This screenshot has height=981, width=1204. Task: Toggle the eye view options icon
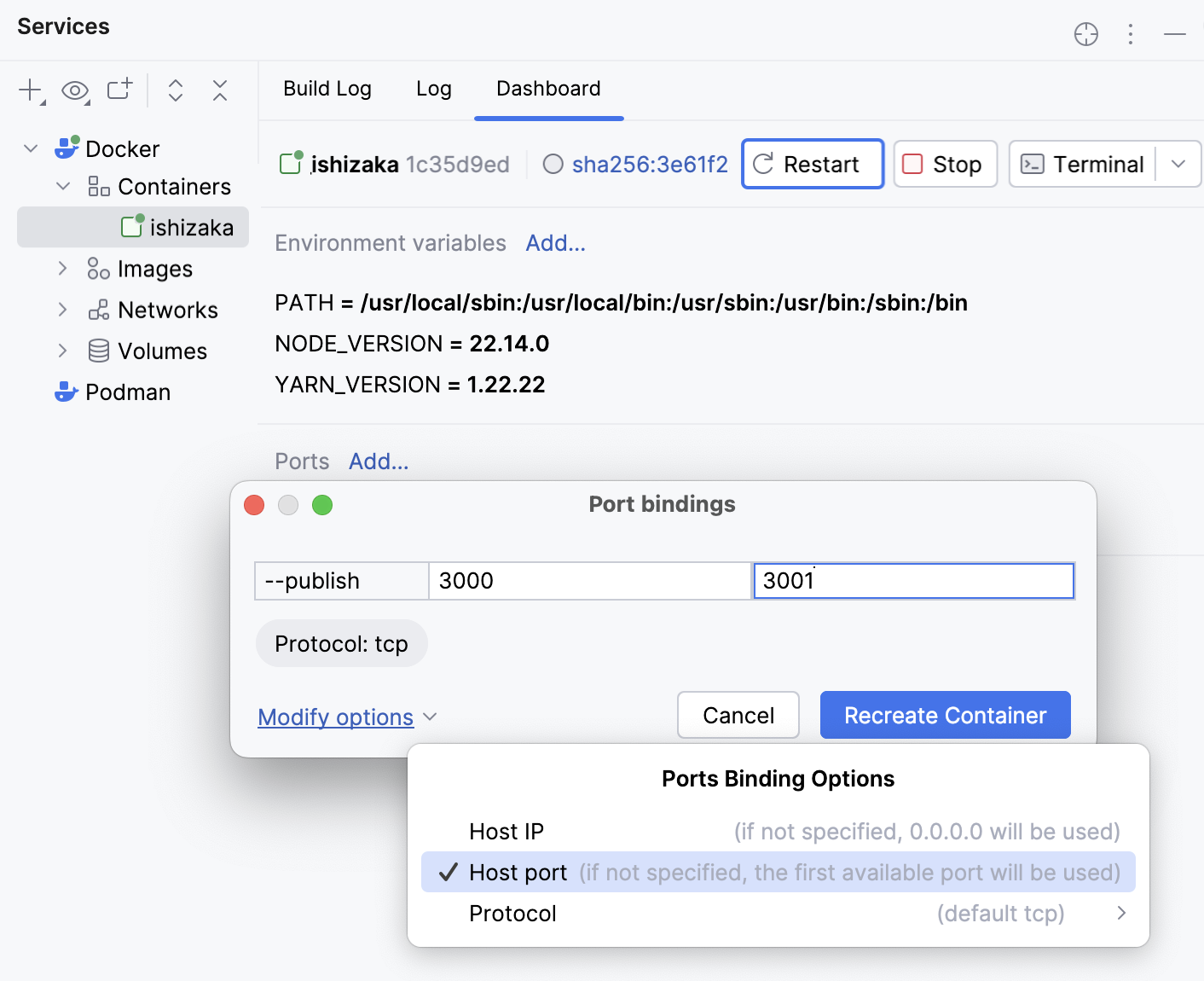(x=75, y=90)
